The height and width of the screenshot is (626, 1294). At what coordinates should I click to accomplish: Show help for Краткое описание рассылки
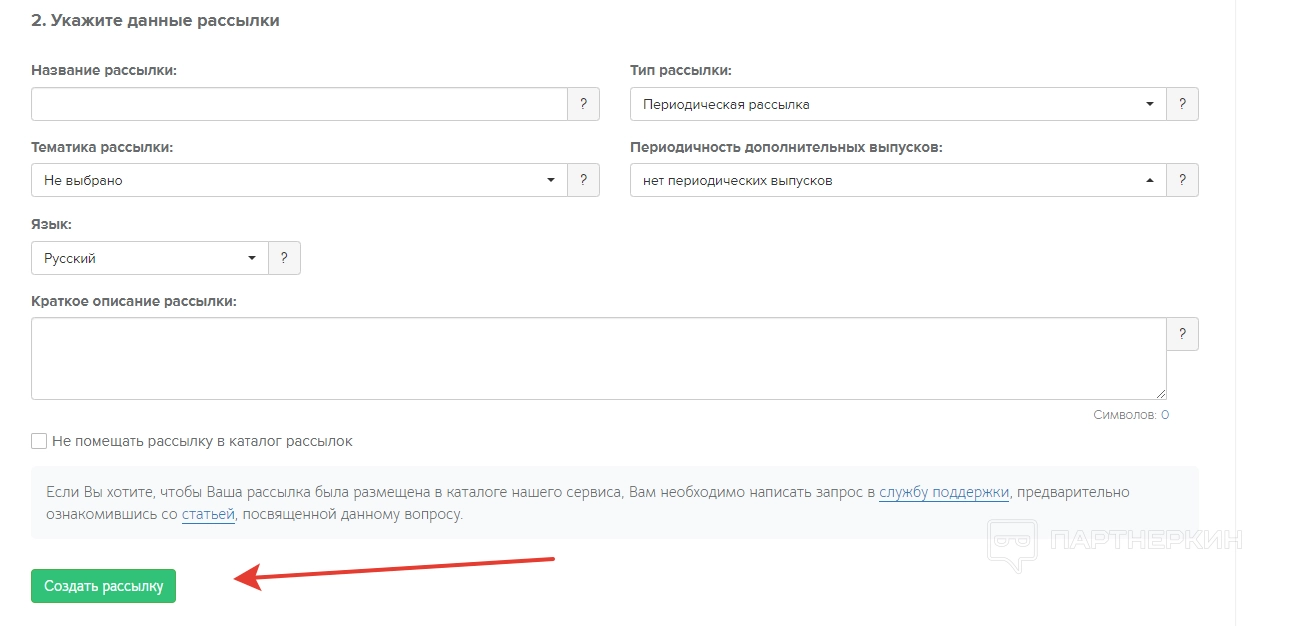1182,334
